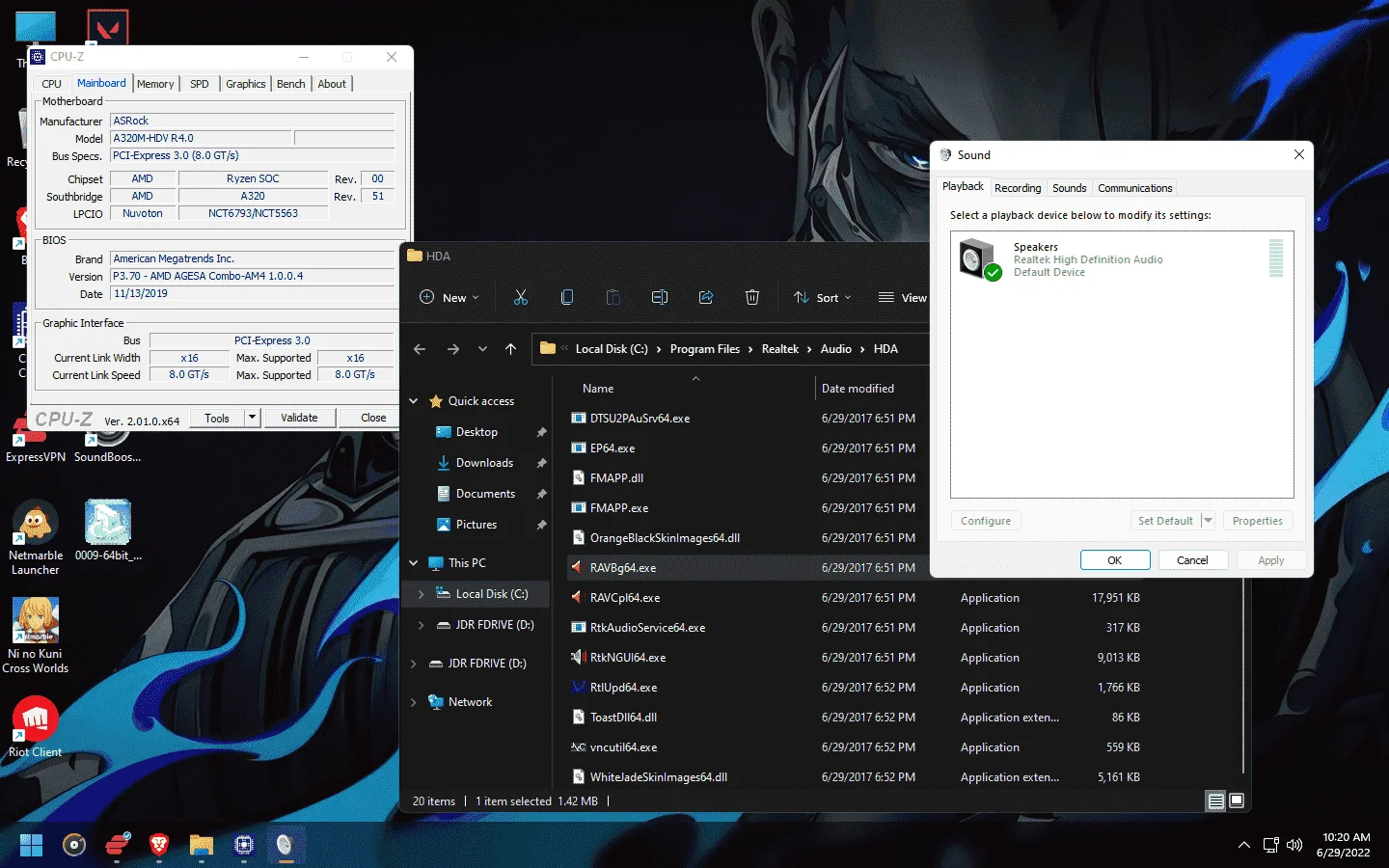Click the CPU-Z taskbar icon

click(x=244, y=845)
